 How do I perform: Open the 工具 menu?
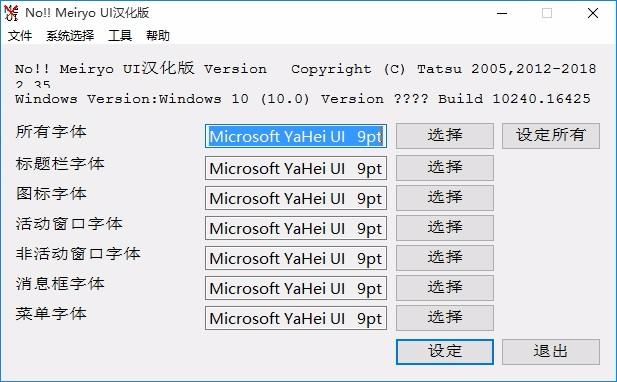[120, 36]
